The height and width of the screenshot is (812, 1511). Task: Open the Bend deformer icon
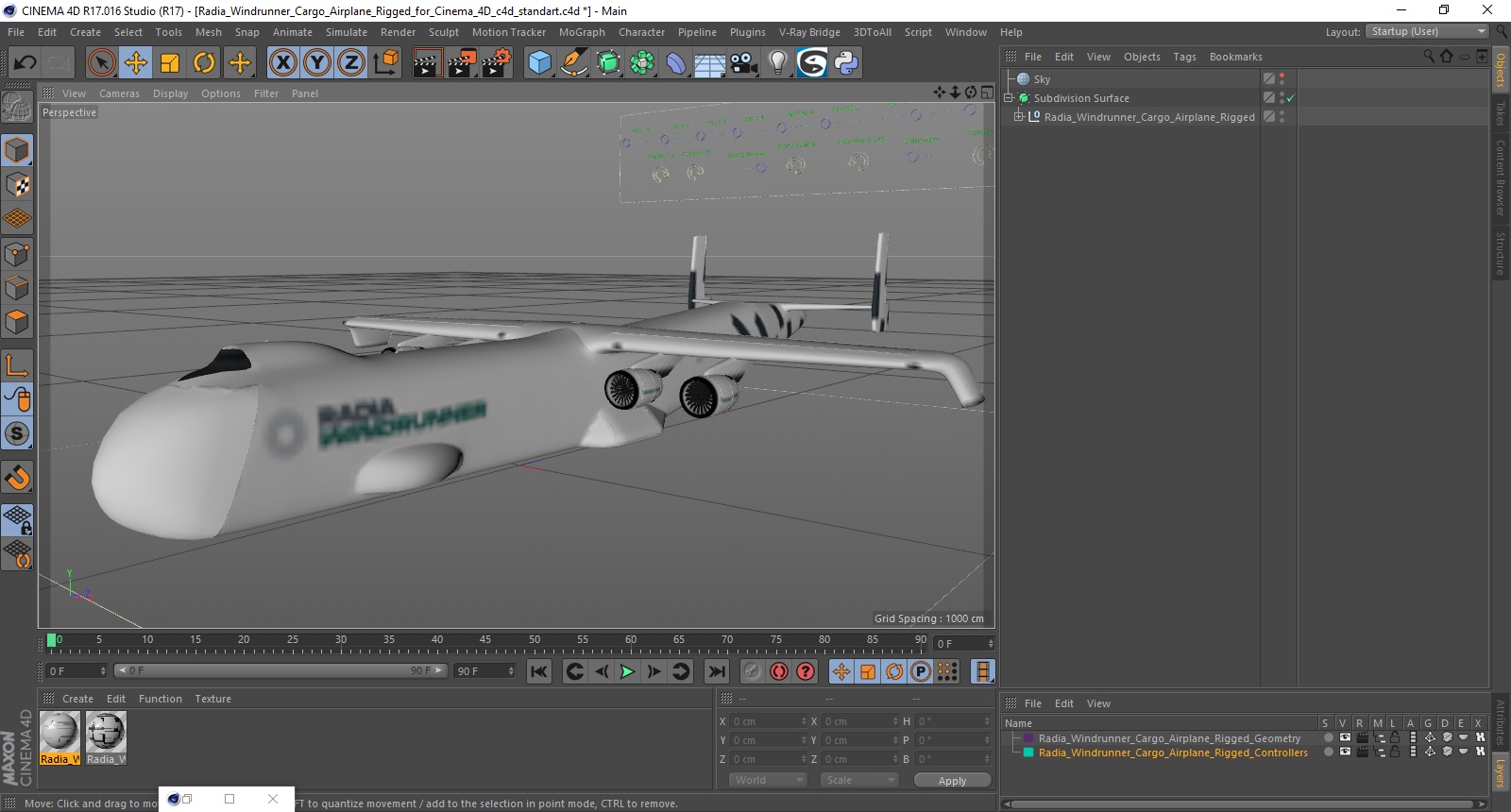tap(676, 63)
